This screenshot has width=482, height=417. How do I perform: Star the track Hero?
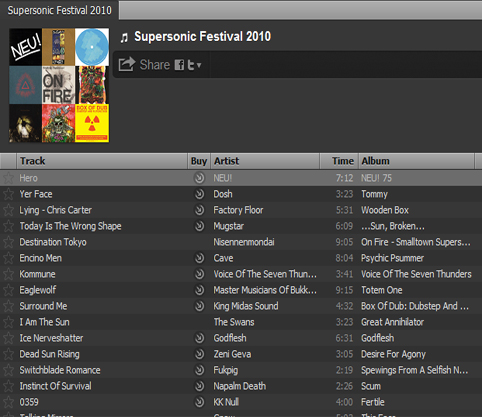pos(8,178)
